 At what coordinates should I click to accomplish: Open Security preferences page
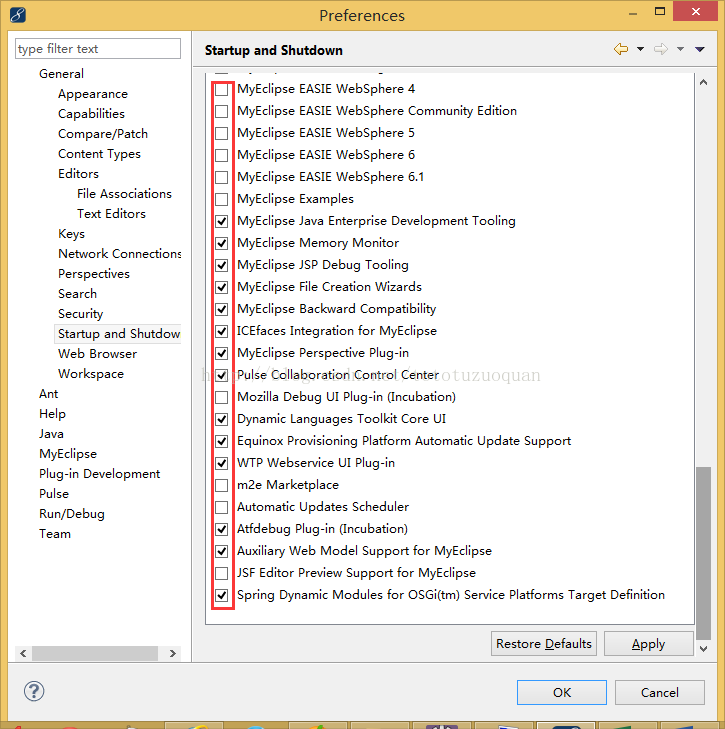80,314
